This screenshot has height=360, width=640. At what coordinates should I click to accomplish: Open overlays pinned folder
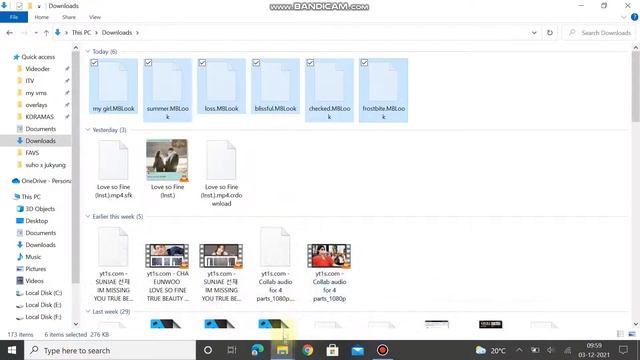(x=36, y=105)
